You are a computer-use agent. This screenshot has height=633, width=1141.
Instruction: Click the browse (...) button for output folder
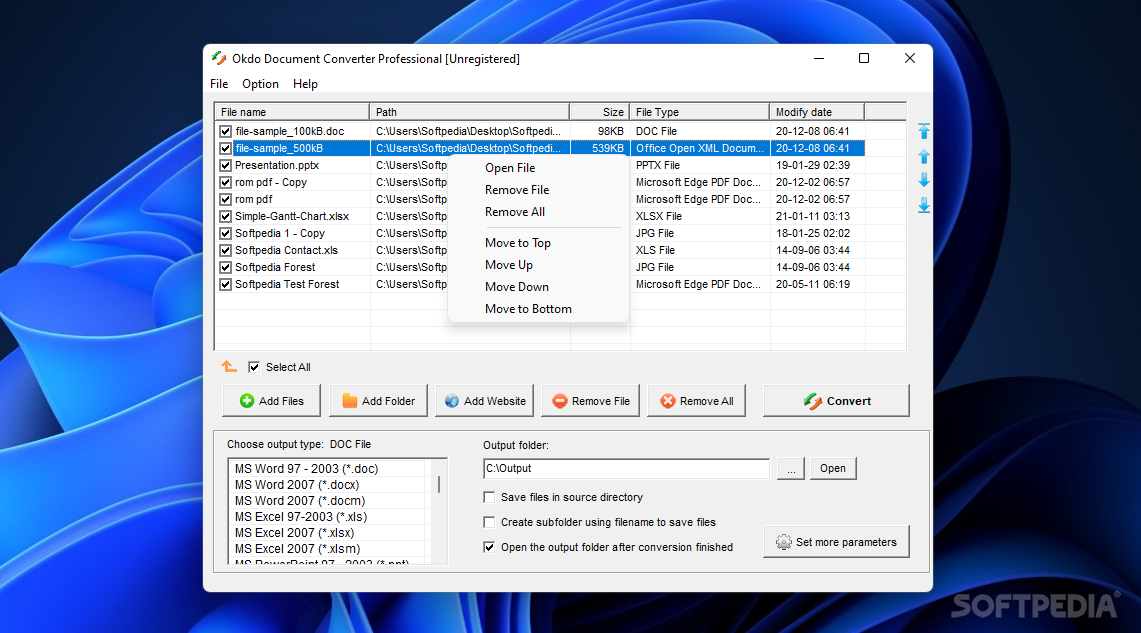[791, 469]
